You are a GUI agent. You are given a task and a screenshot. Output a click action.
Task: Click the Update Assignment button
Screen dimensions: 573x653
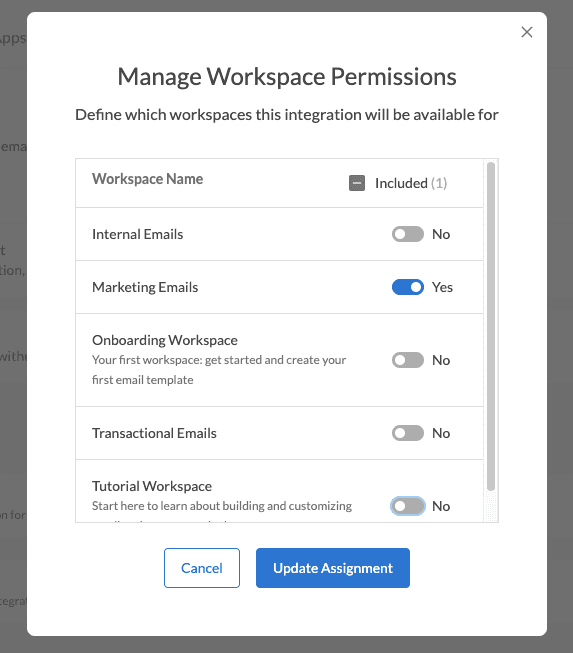333,568
